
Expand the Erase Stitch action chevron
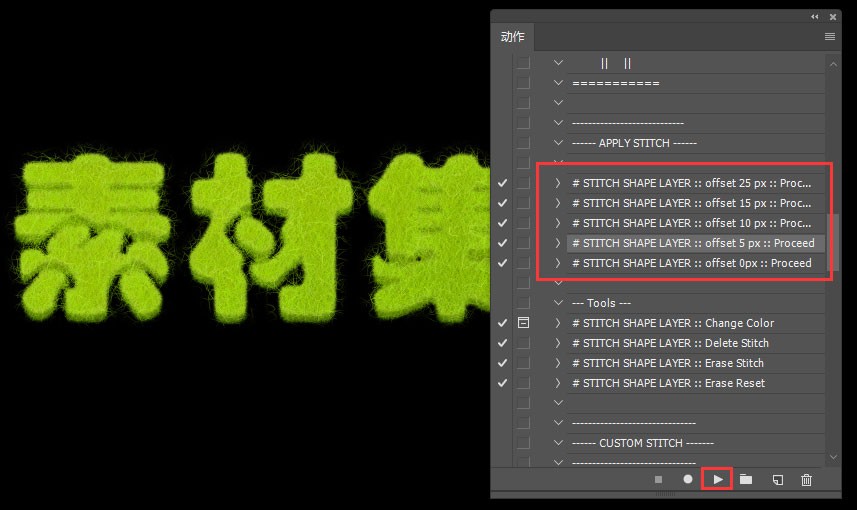pyautogui.click(x=558, y=363)
